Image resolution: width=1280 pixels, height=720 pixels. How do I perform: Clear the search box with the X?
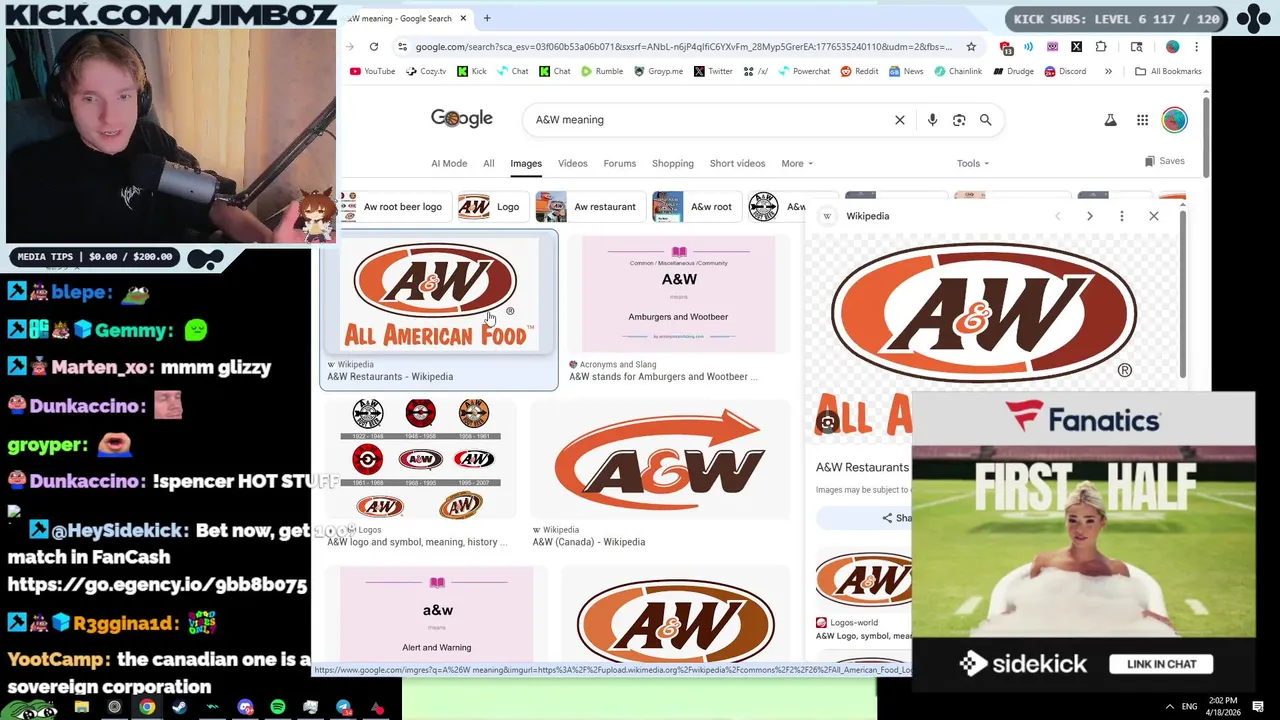(x=899, y=120)
